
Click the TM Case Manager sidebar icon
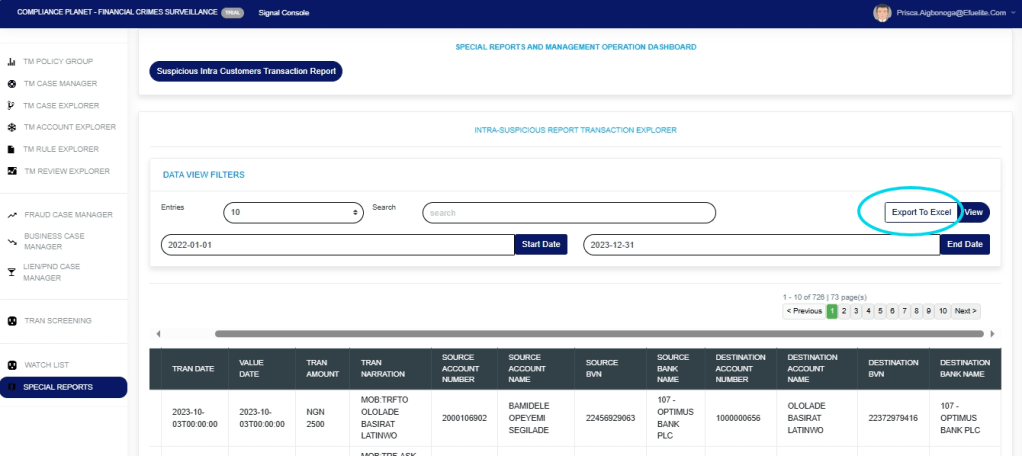point(12,83)
